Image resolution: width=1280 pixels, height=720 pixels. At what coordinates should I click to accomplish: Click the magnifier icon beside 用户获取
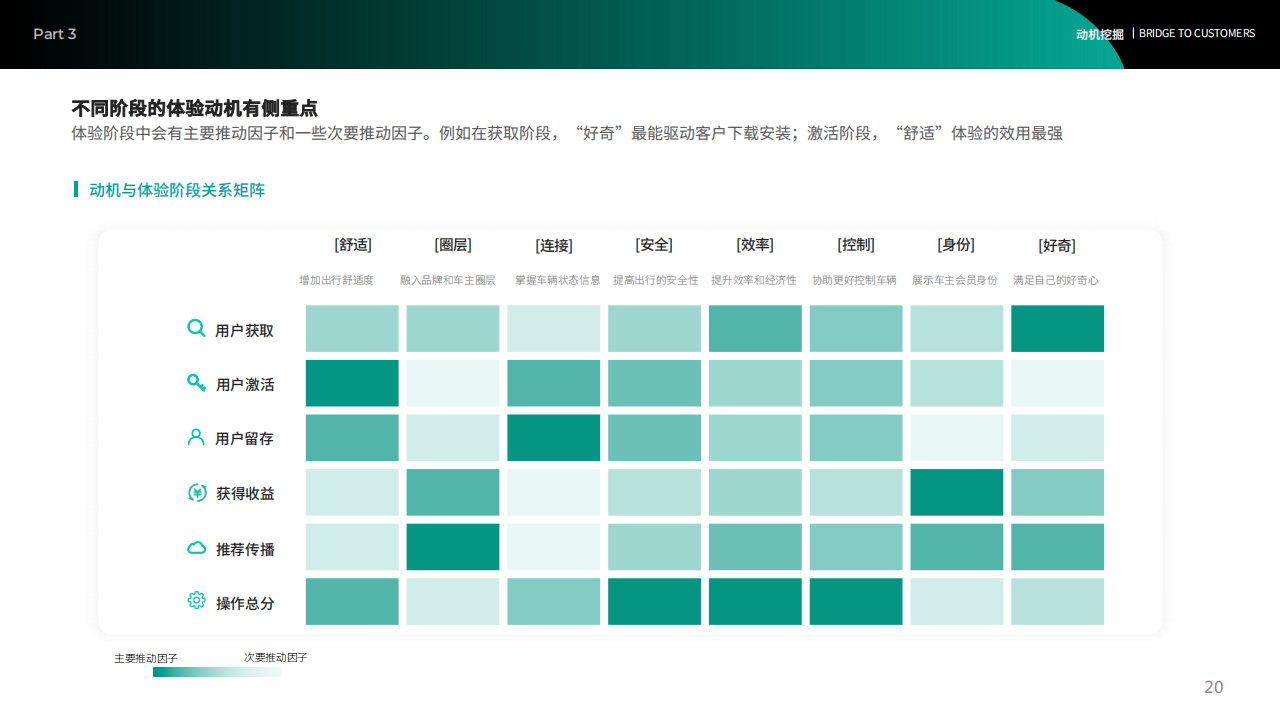196,328
